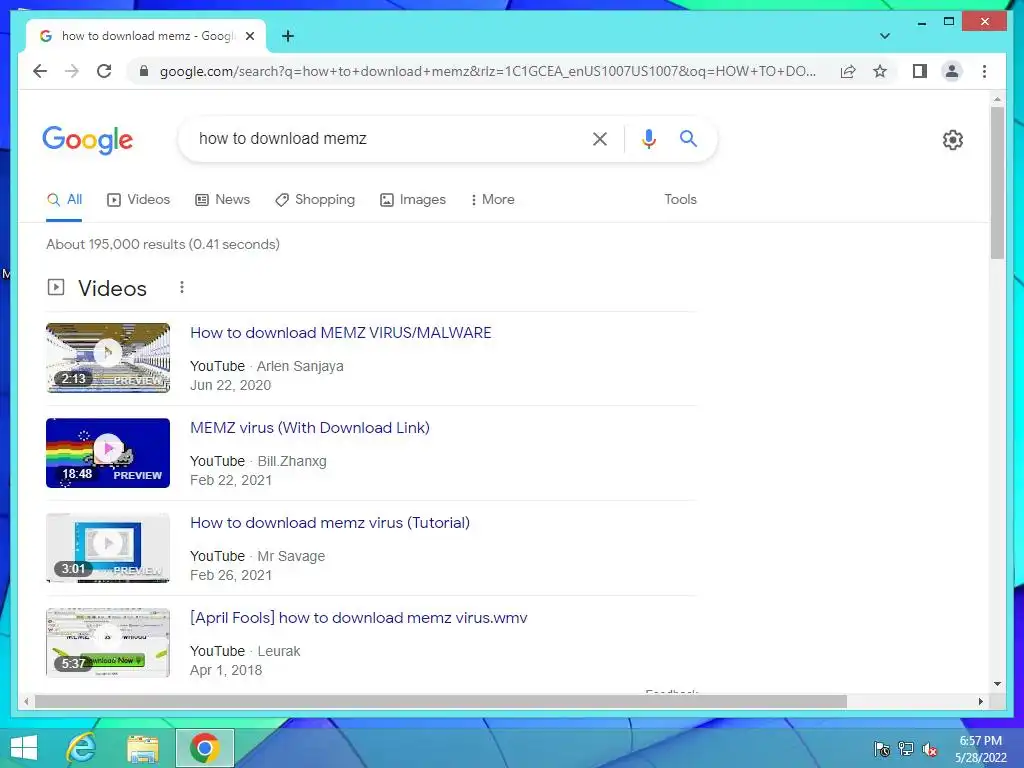
Task: Close the 'how to download memz' tab
Action: [x=249, y=36]
